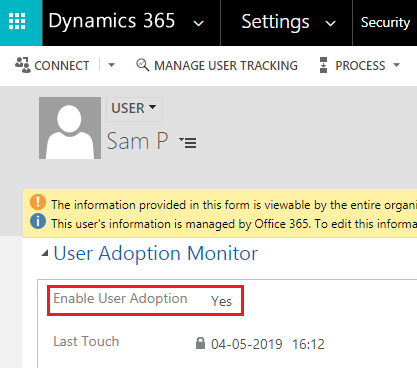Click the Last Touch time 16:12
This screenshot has width=417, height=368.
tap(308, 344)
